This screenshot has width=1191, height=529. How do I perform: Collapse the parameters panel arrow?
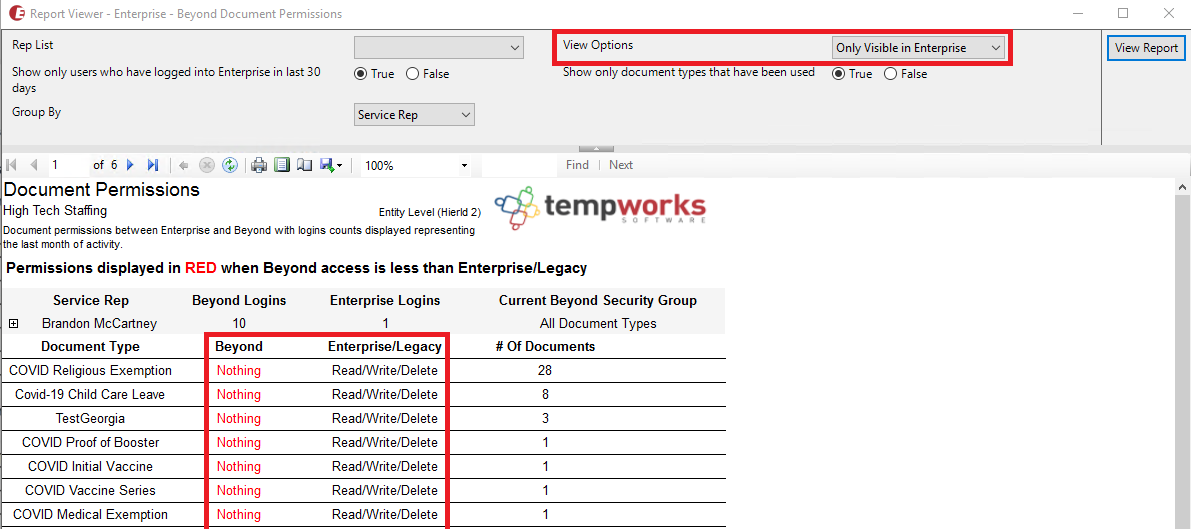596,149
